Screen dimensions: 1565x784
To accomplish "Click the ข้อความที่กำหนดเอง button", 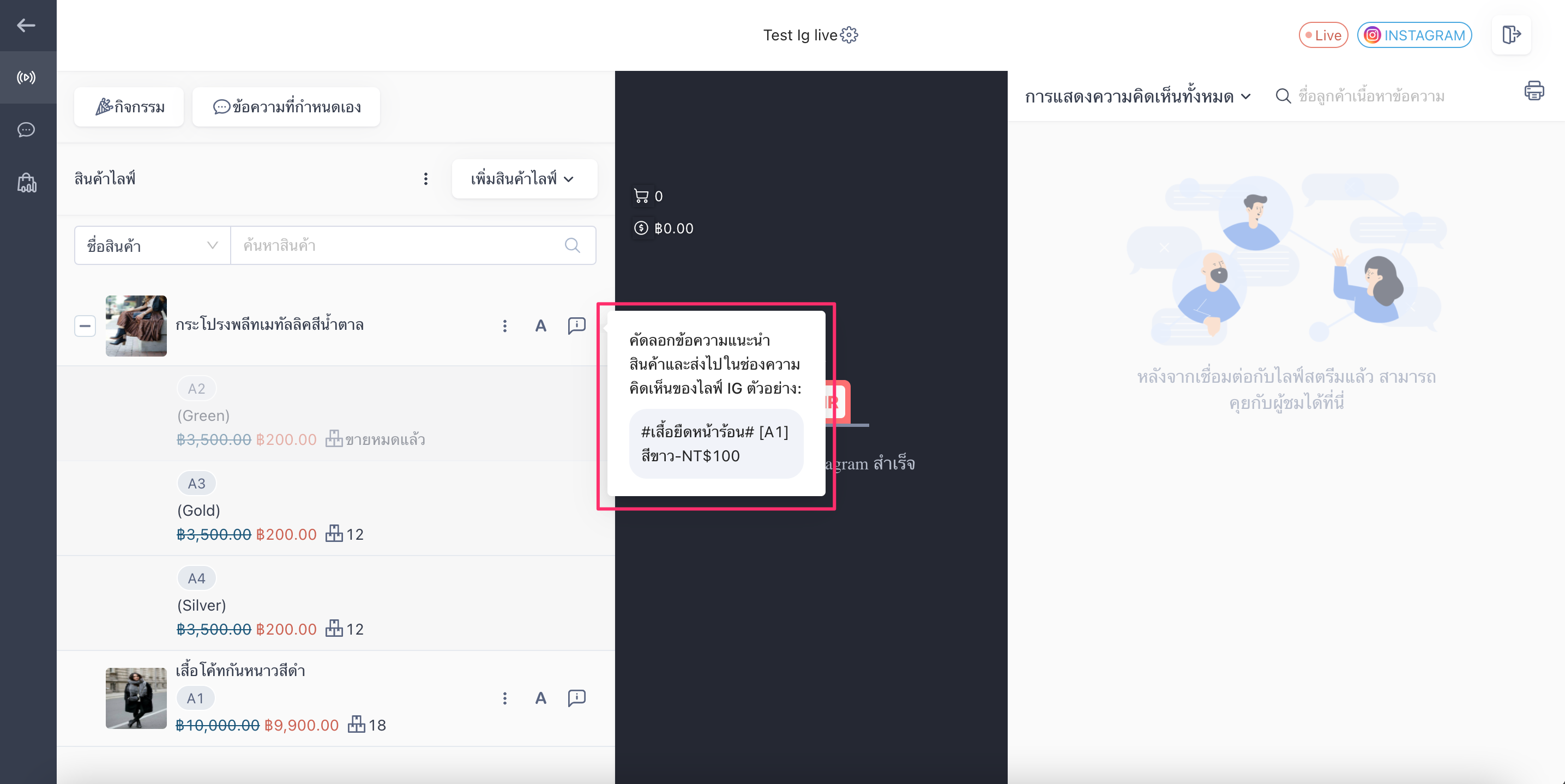I will 286,107.
